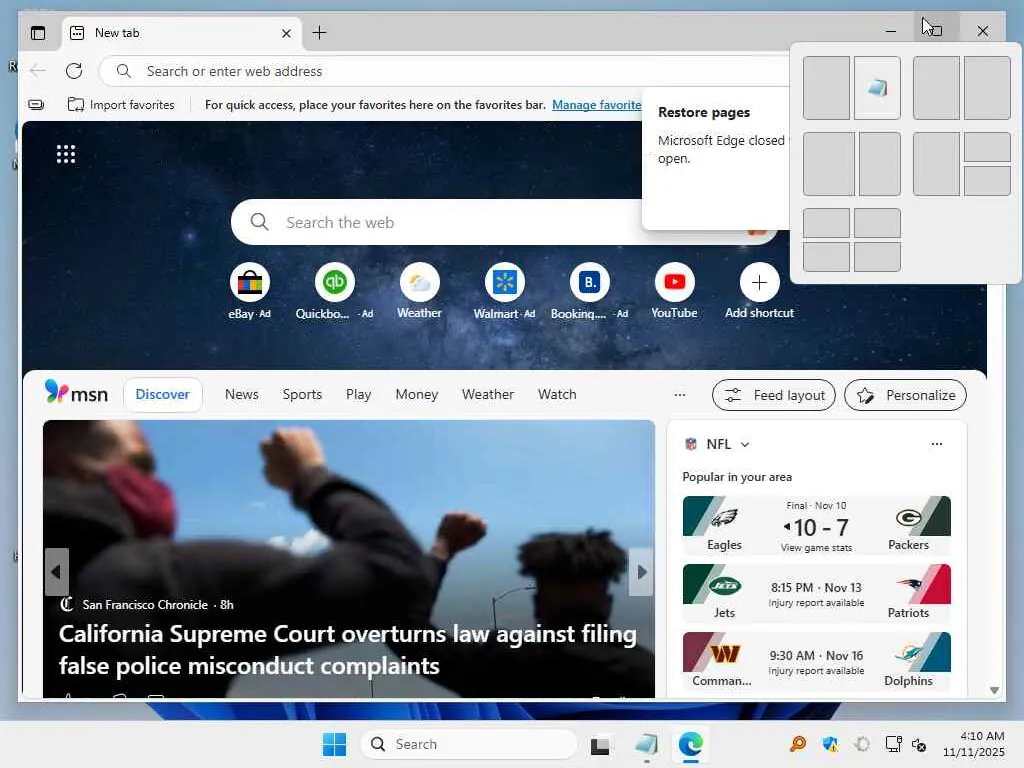This screenshot has height=768, width=1024.
Task: Click the 'Popular in your area' label
Action: [737, 477]
